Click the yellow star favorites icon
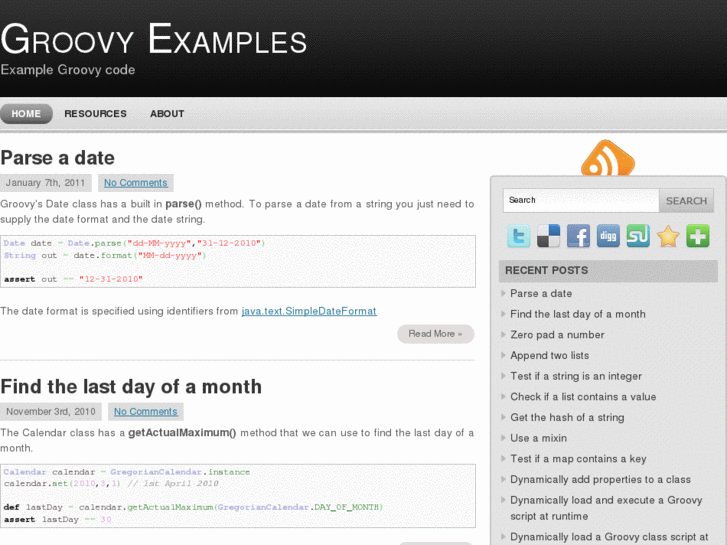 click(x=668, y=236)
